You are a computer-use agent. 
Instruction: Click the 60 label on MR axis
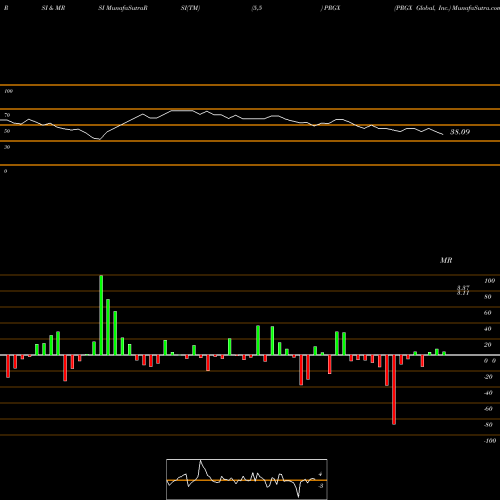[x=488, y=313]
